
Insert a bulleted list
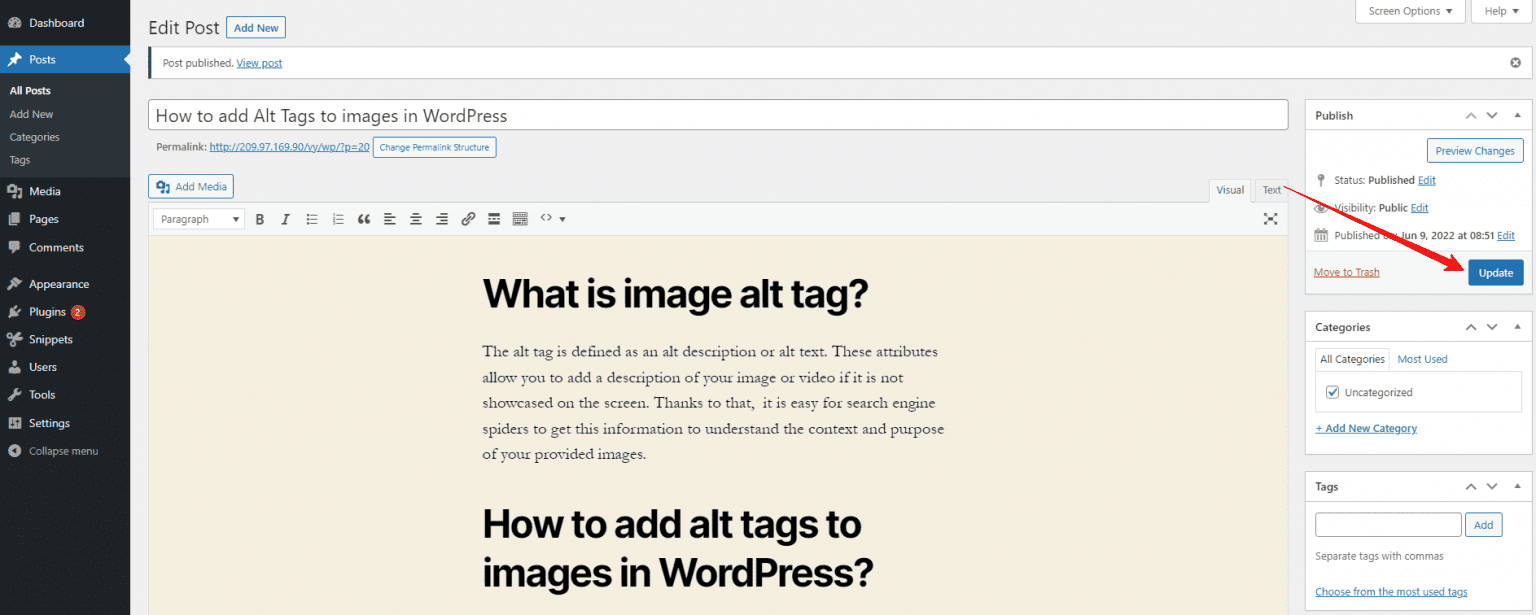[x=311, y=218]
